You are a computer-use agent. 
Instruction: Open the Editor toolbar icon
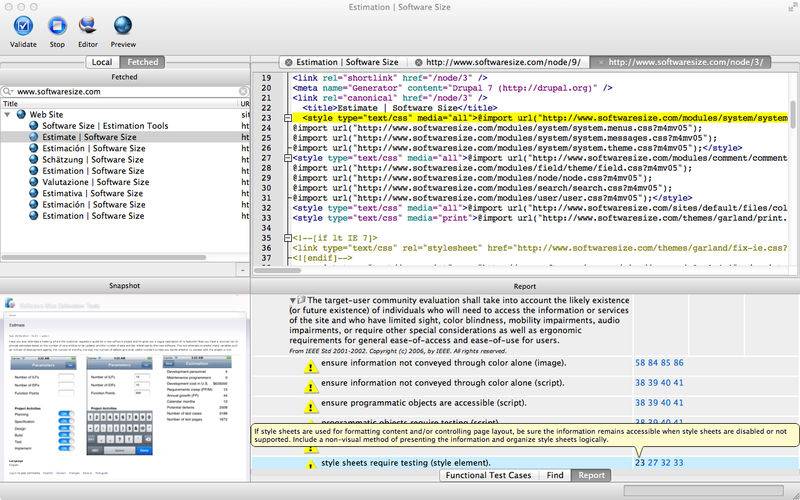click(88, 26)
